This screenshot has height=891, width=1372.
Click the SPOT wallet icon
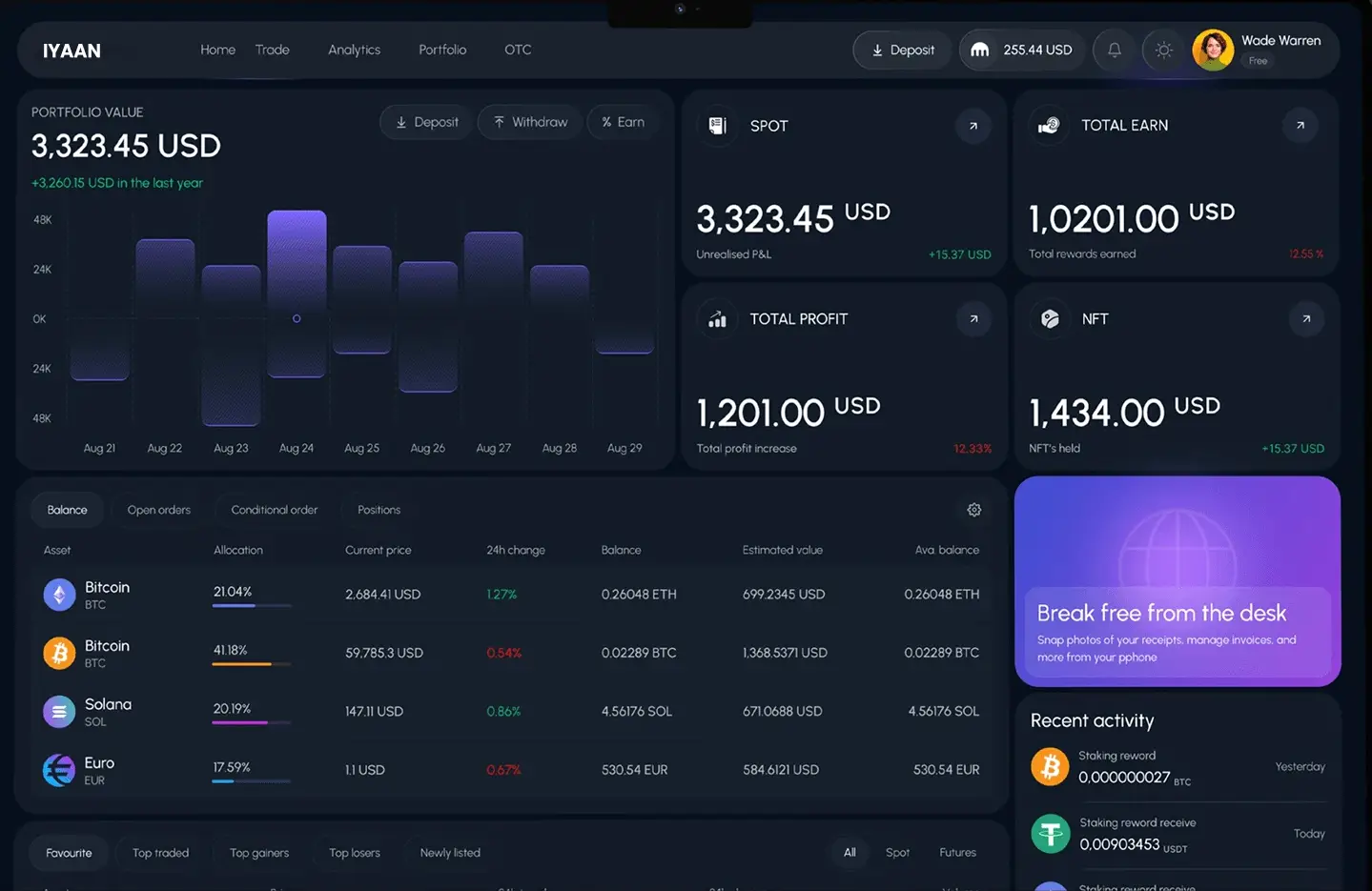(x=718, y=126)
